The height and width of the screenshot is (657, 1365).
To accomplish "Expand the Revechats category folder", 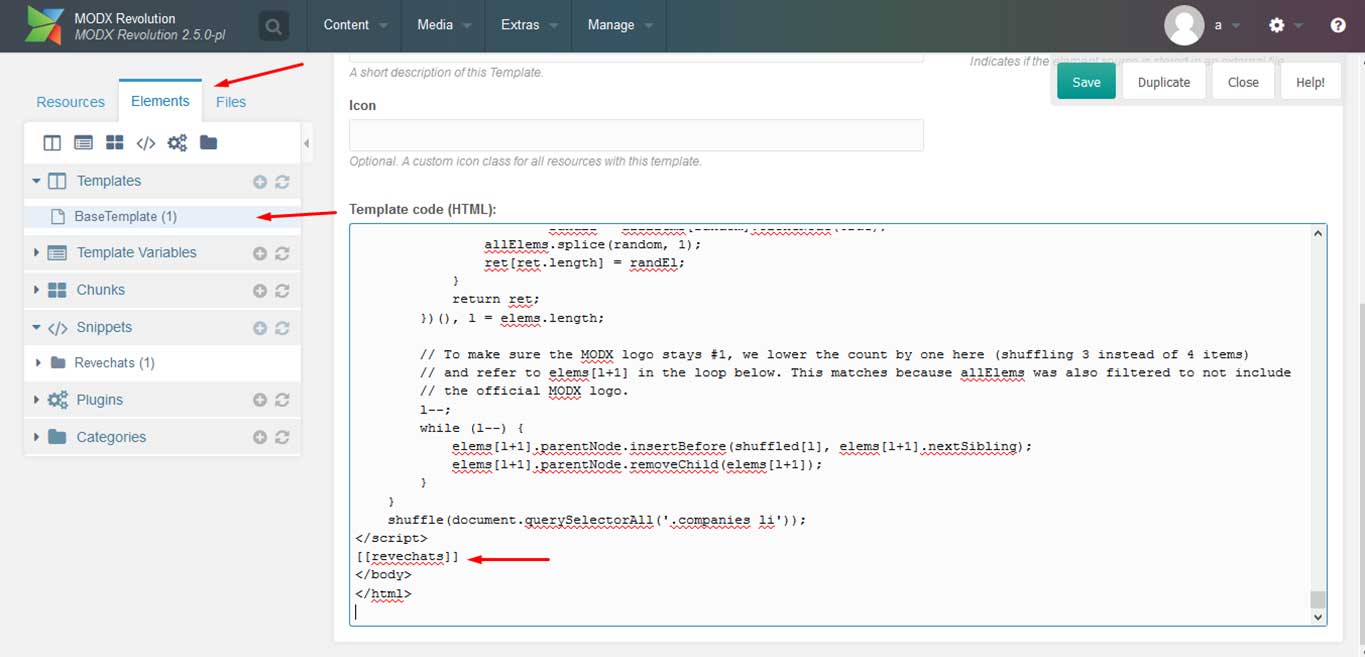I will click(x=40, y=363).
